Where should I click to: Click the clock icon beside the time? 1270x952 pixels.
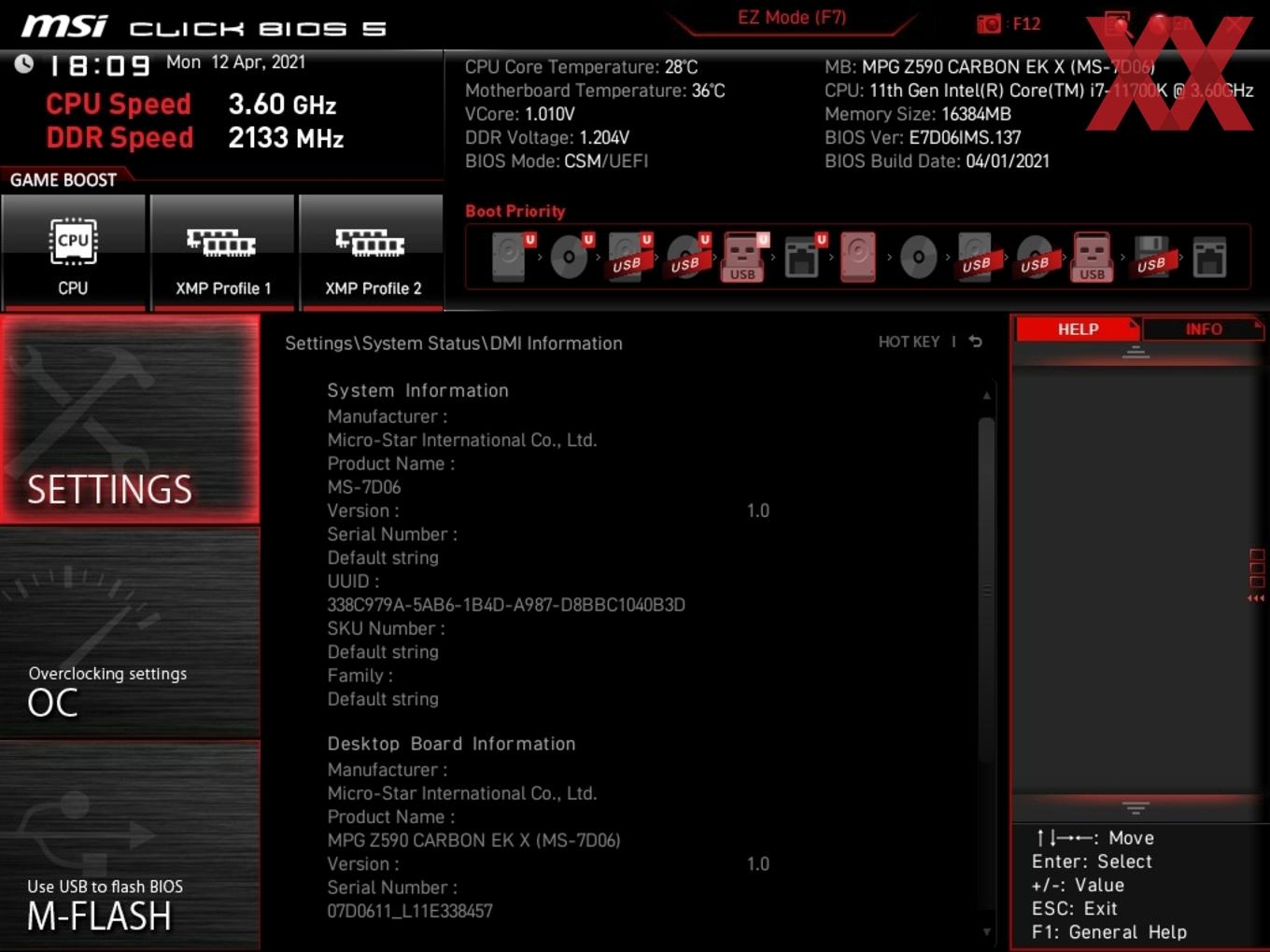click(24, 63)
